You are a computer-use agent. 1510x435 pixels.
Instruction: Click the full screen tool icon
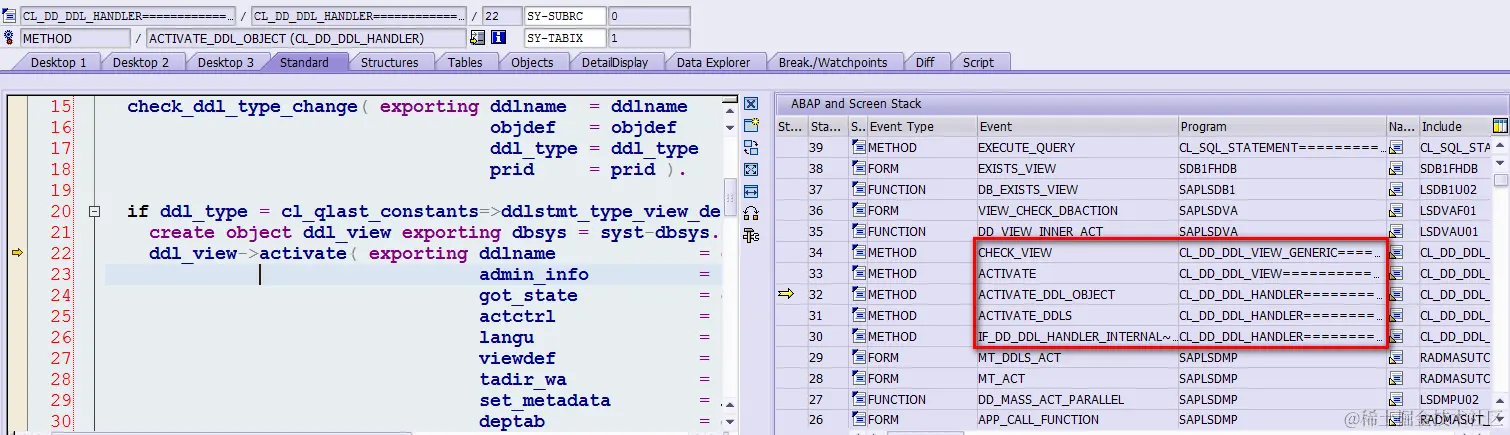pos(751,169)
